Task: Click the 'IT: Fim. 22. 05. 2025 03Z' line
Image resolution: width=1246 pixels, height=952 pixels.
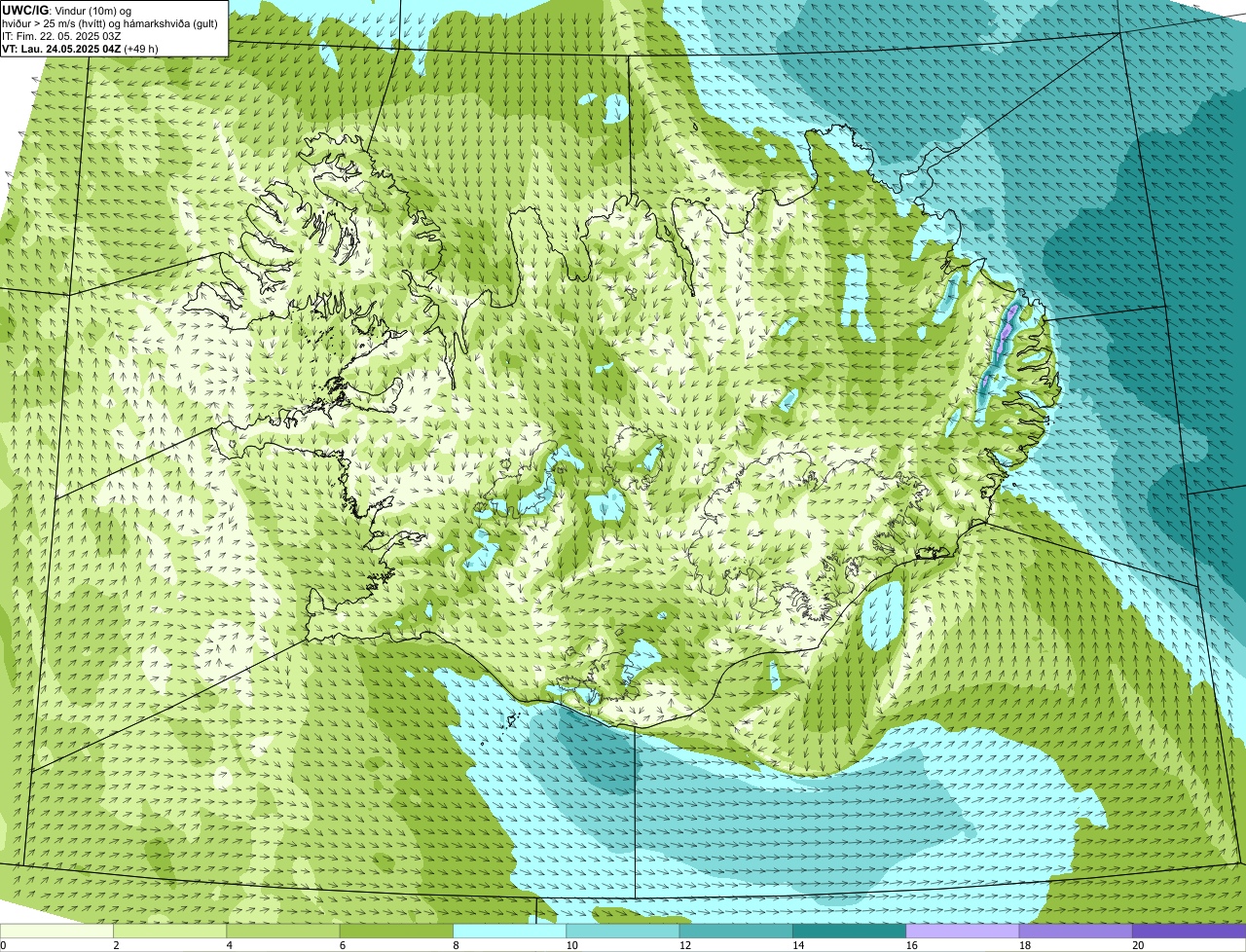Action: [x=62, y=36]
